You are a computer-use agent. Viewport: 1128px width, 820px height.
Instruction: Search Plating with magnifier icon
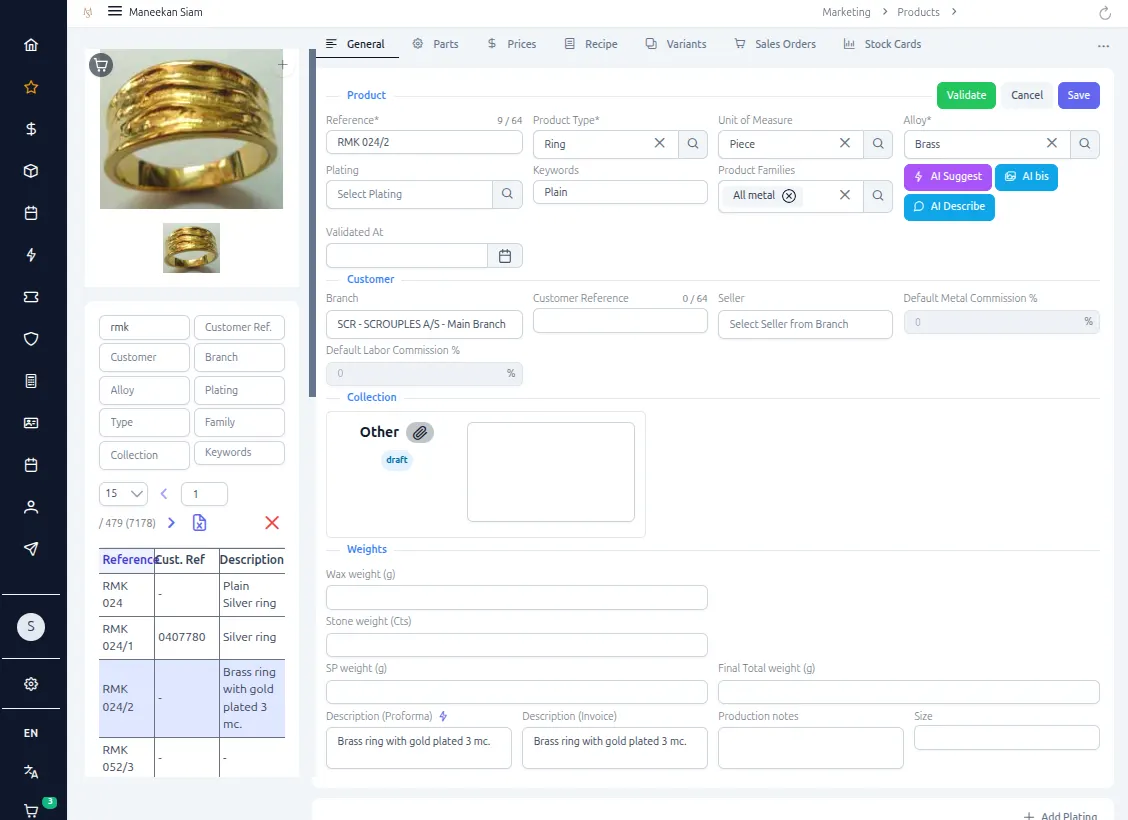pyautogui.click(x=507, y=194)
